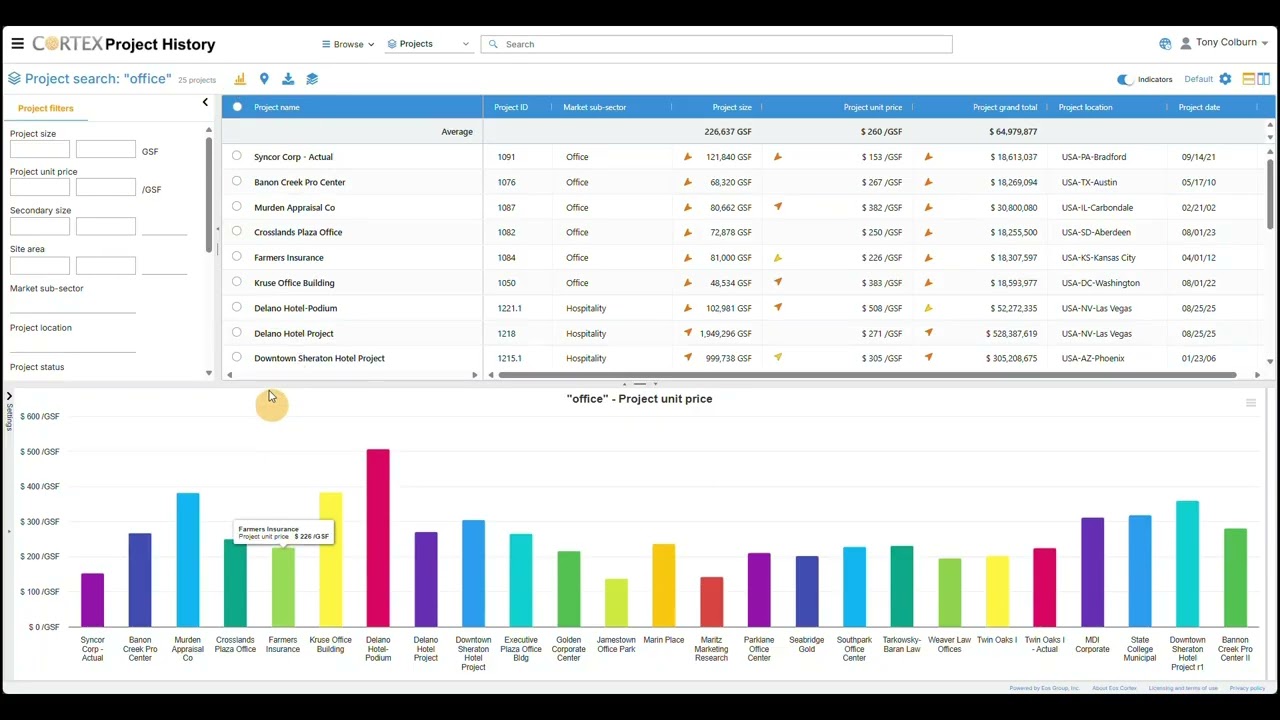Sort by Project grand total column
Viewport: 1280px width, 720px height.
[x=1005, y=107]
